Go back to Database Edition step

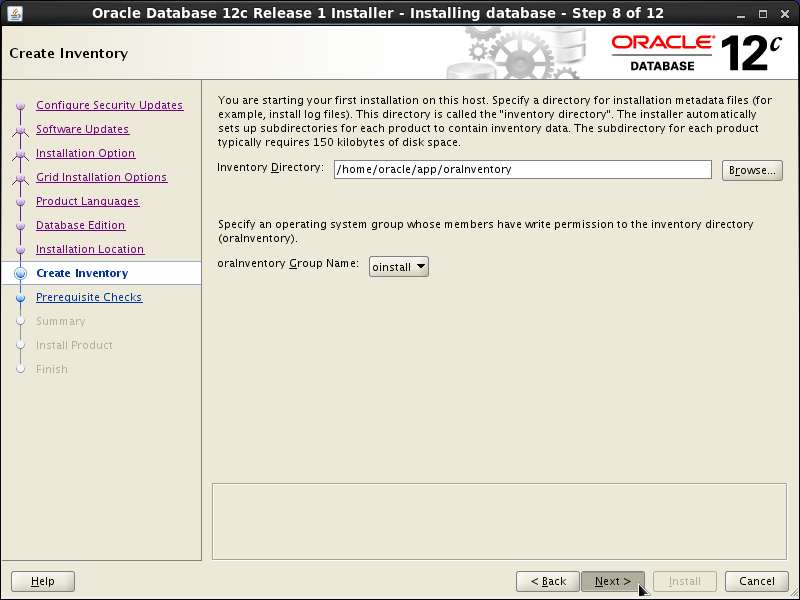[81, 225]
